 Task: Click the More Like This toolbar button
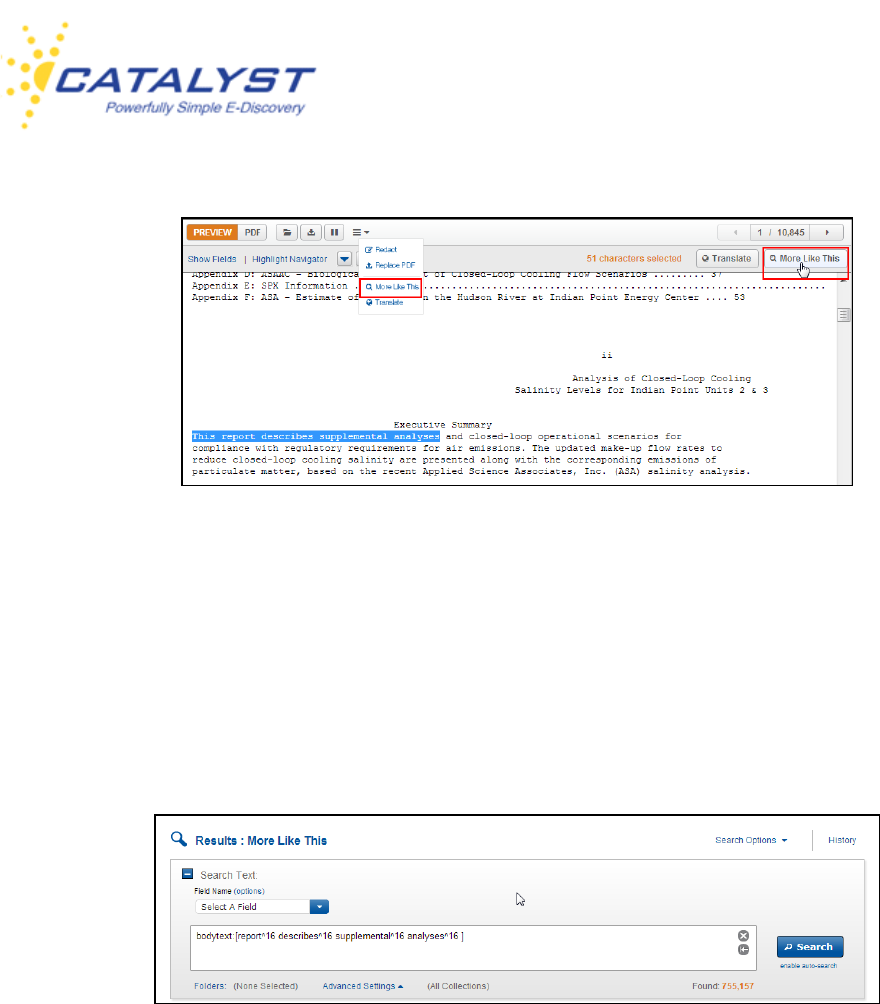pyautogui.click(x=805, y=259)
